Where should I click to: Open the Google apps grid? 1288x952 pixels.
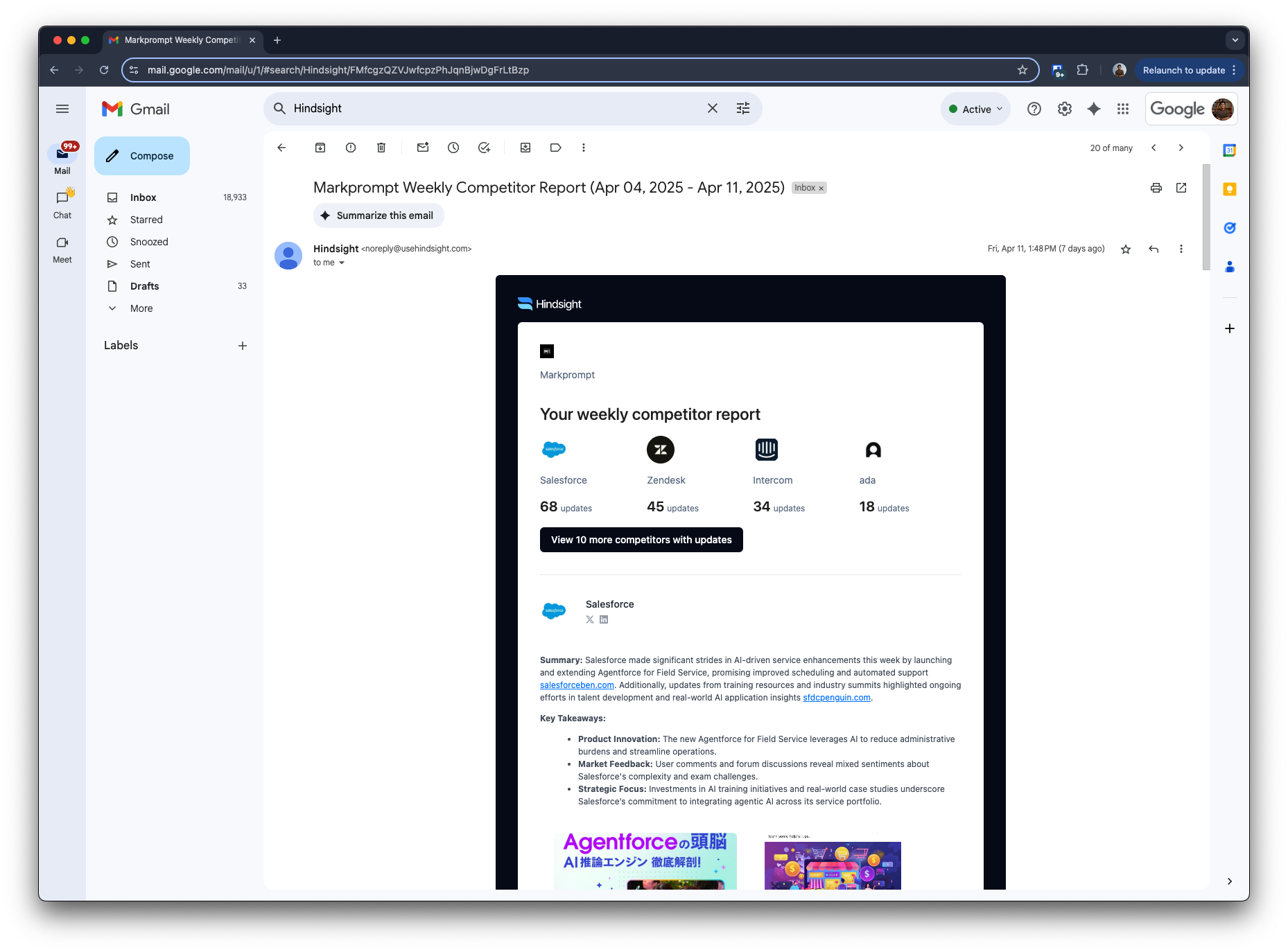[1123, 109]
